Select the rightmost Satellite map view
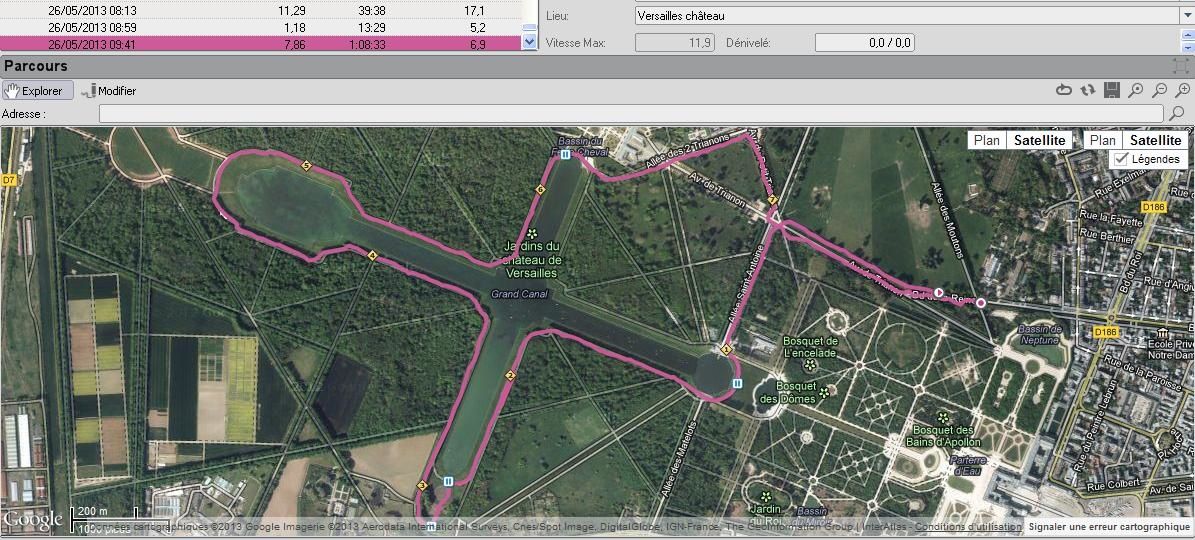Viewport: 1195px width, 540px height. [x=1156, y=141]
